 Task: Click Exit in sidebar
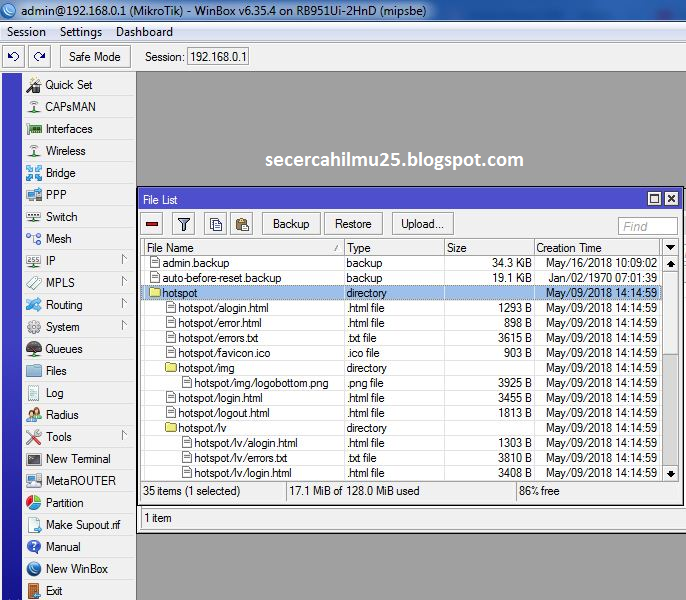pos(79,591)
